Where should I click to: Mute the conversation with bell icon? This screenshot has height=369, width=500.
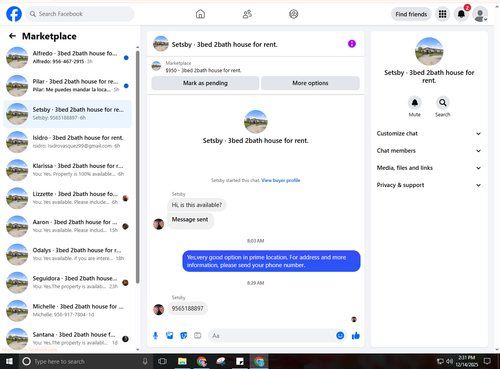pyautogui.click(x=415, y=103)
